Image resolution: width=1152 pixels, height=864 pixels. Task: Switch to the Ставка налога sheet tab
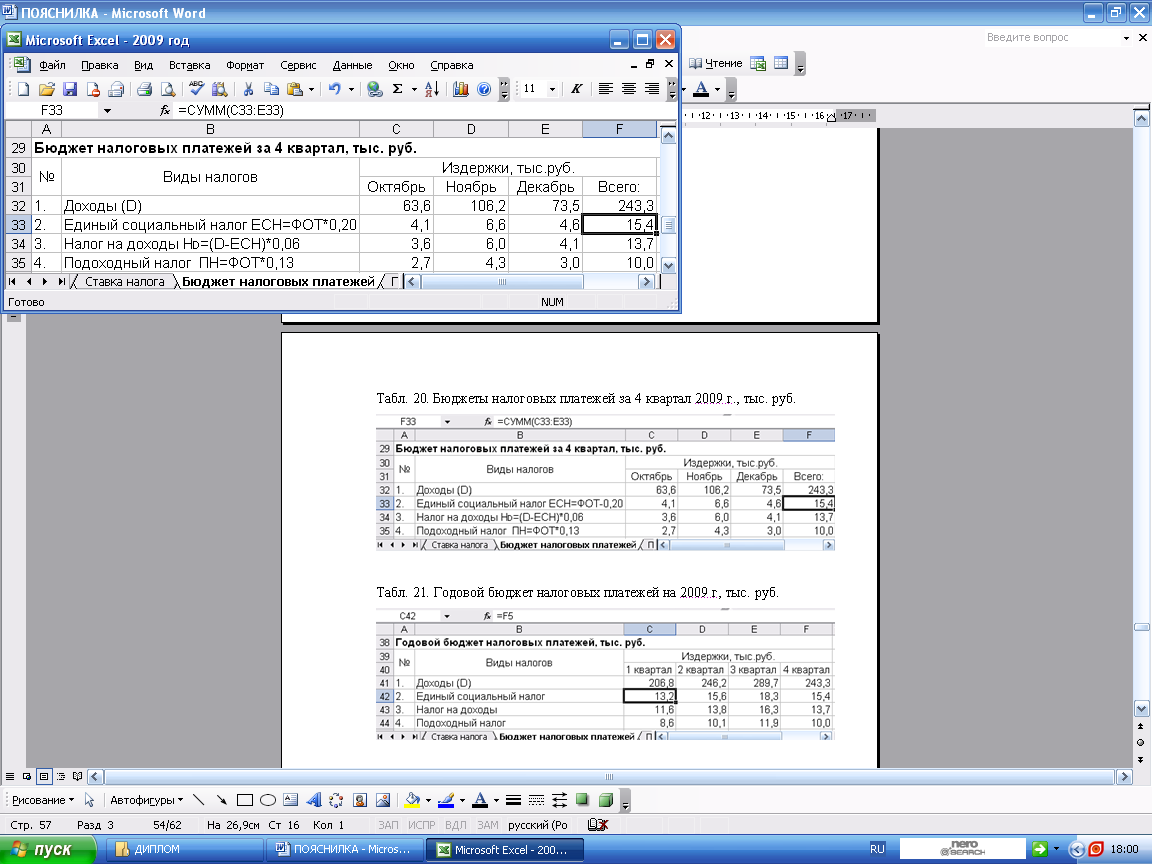124,281
